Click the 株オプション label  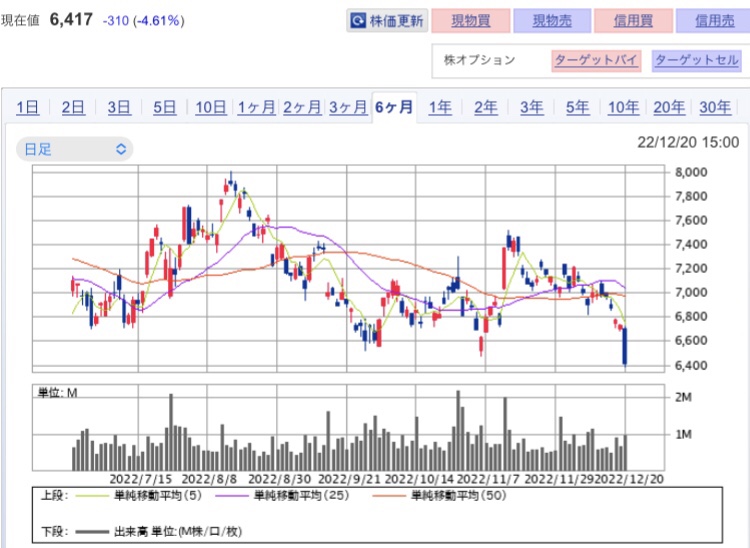coord(479,60)
